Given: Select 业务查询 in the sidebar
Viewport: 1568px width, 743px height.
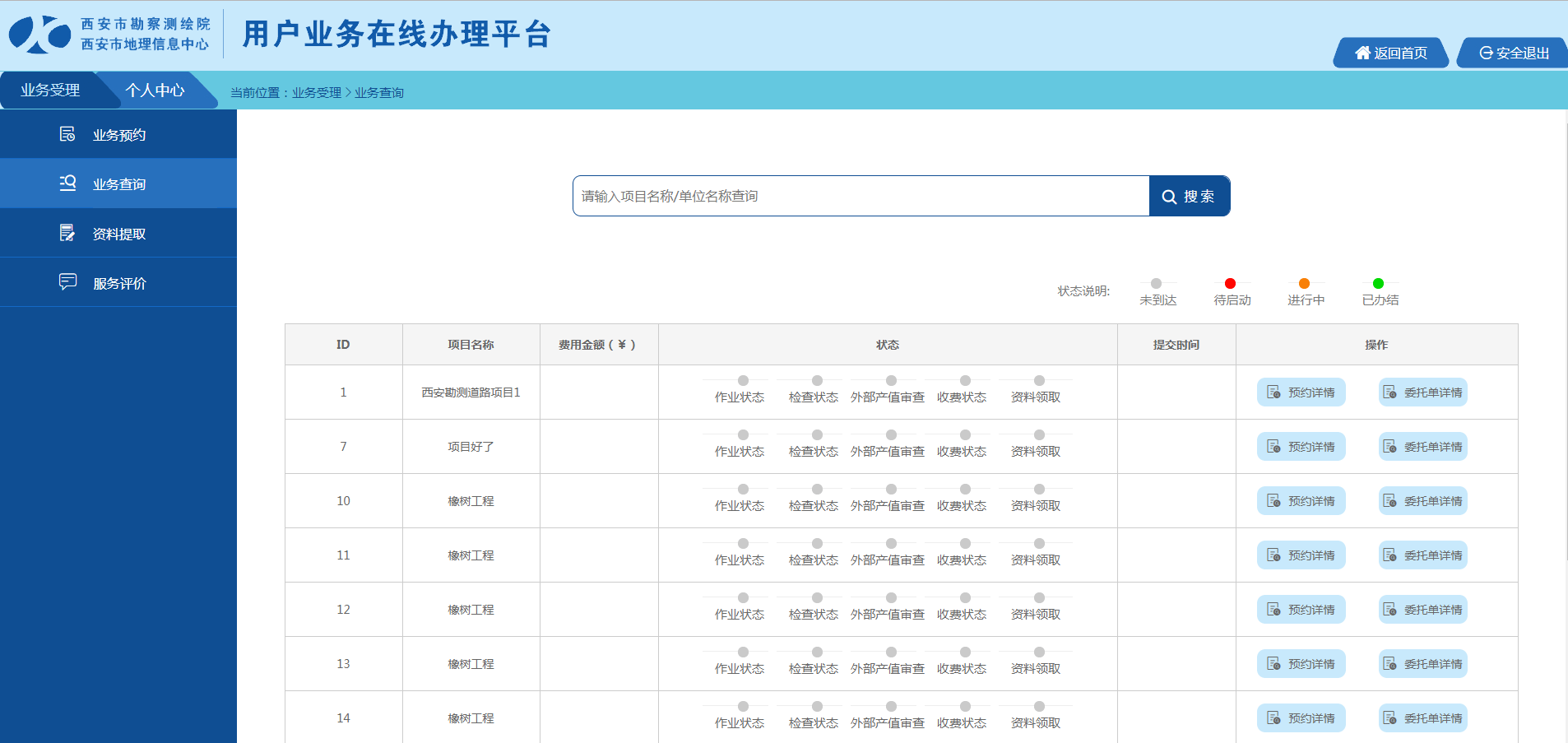Looking at the screenshot, I should point(118,183).
